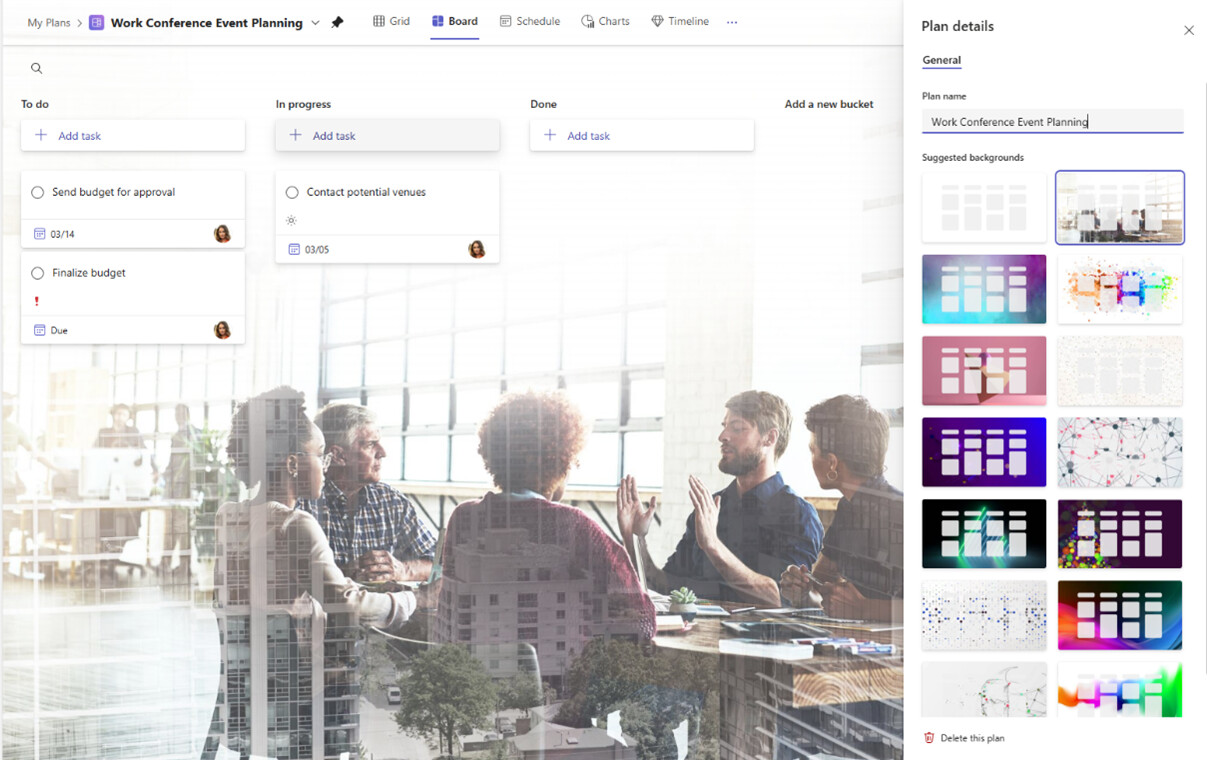Click the Plan name text field

[x=1052, y=120]
